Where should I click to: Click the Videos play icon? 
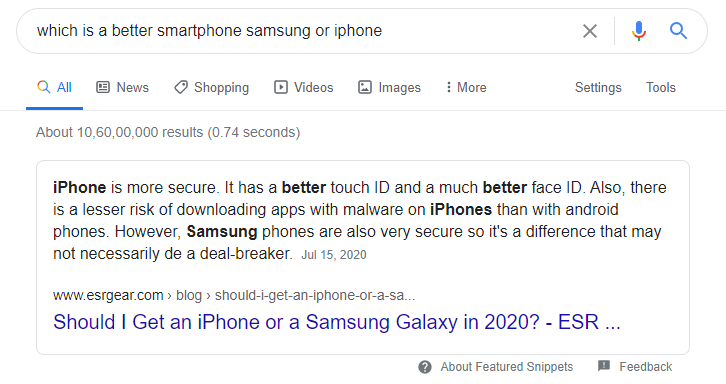pos(281,87)
